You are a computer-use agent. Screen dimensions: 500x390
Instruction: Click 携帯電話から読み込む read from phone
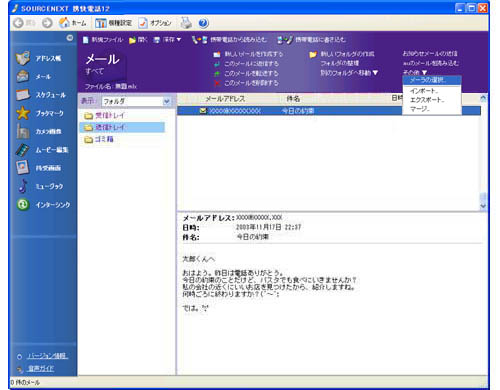coord(229,40)
